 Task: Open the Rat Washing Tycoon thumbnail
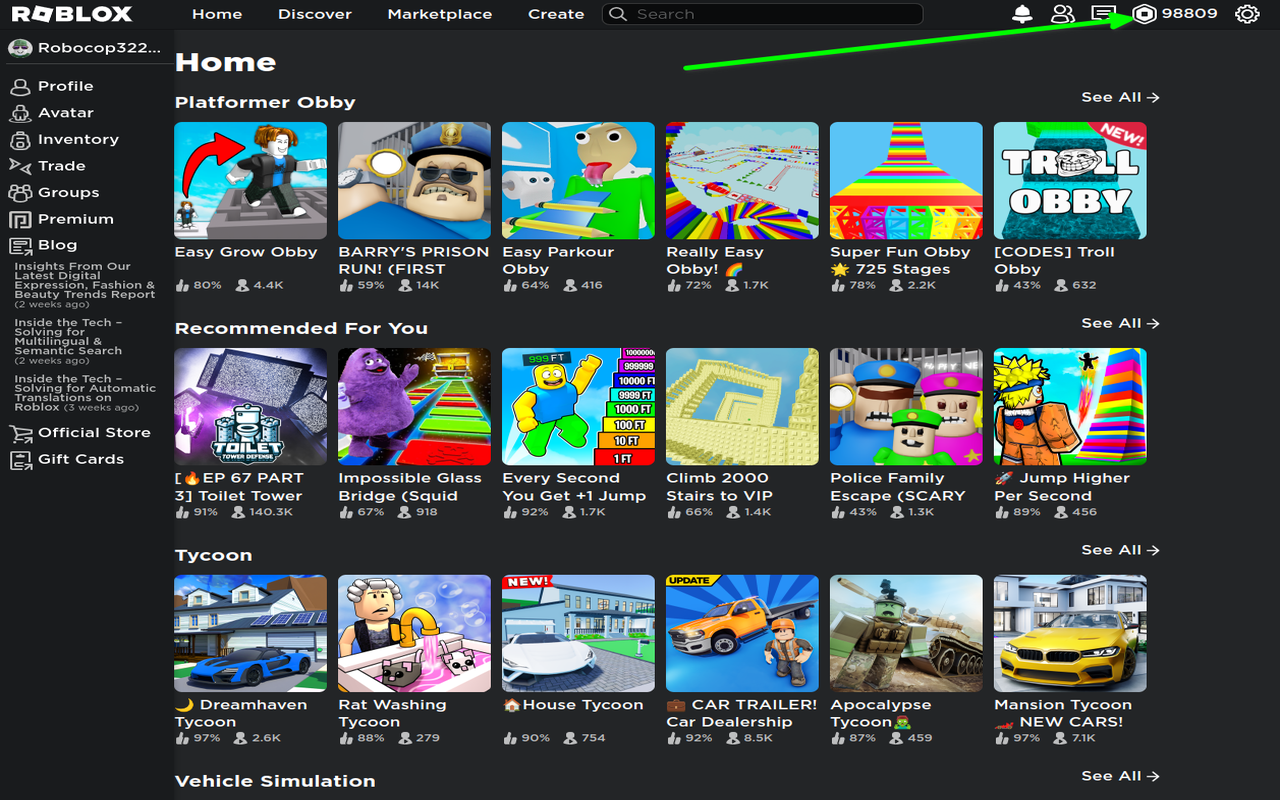click(x=414, y=633)
